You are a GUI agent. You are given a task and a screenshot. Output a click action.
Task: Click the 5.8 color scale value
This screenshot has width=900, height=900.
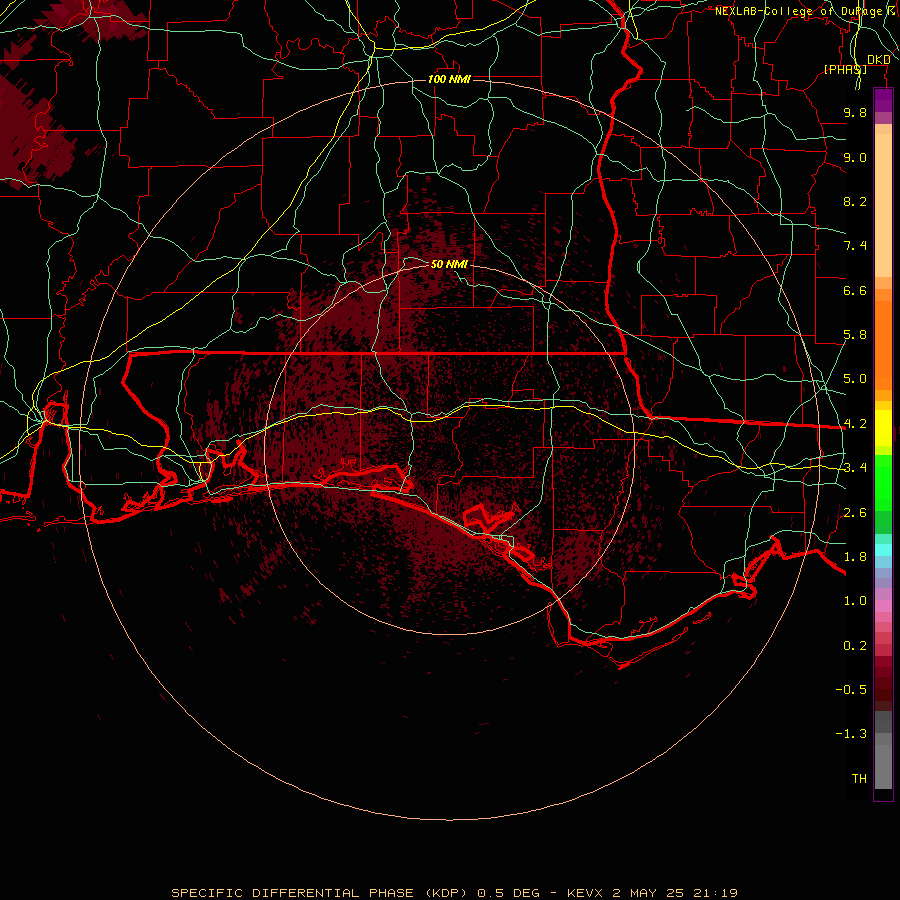coord(855,335)
